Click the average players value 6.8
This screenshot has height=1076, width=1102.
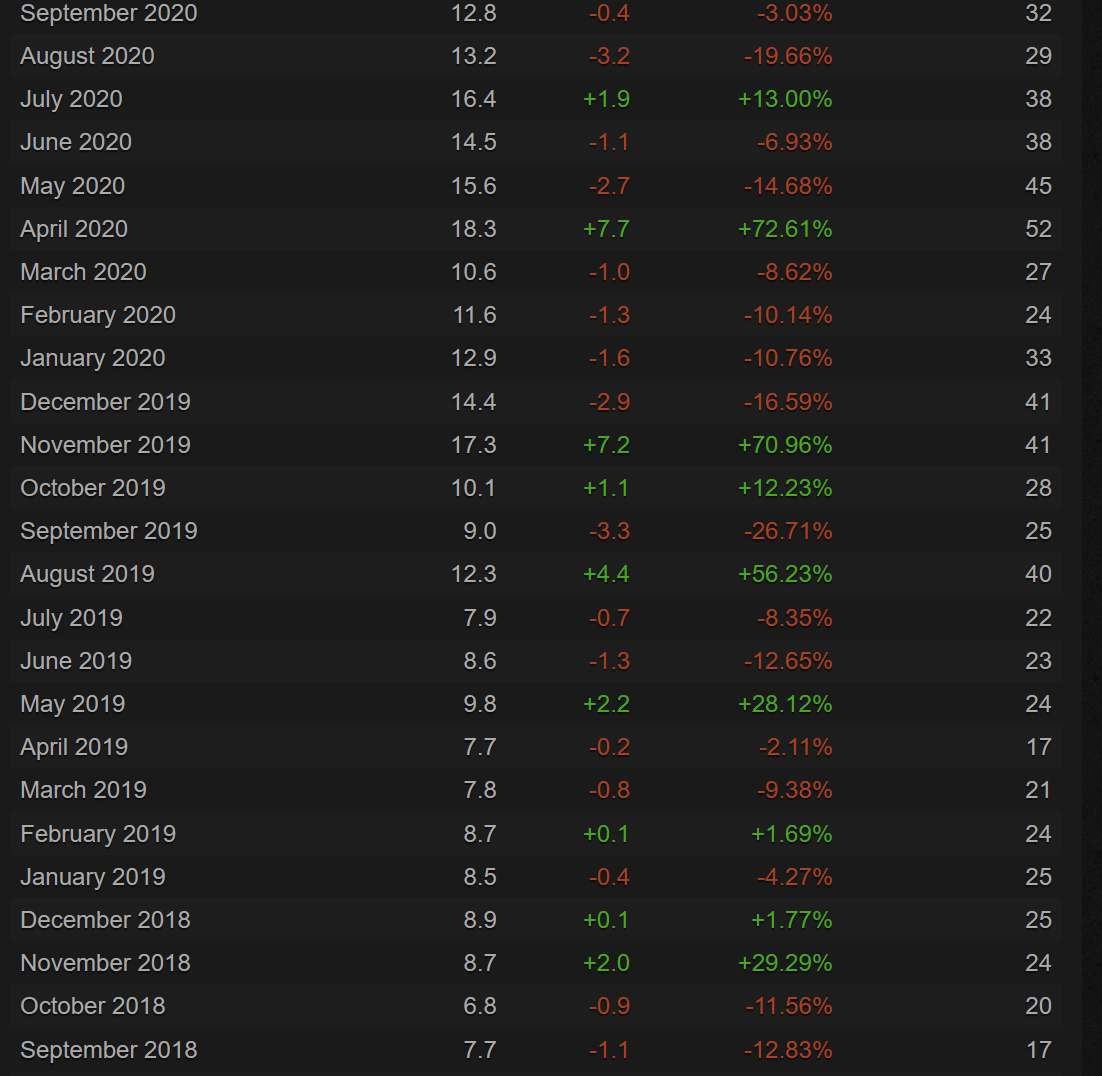tap(480, 1006)
